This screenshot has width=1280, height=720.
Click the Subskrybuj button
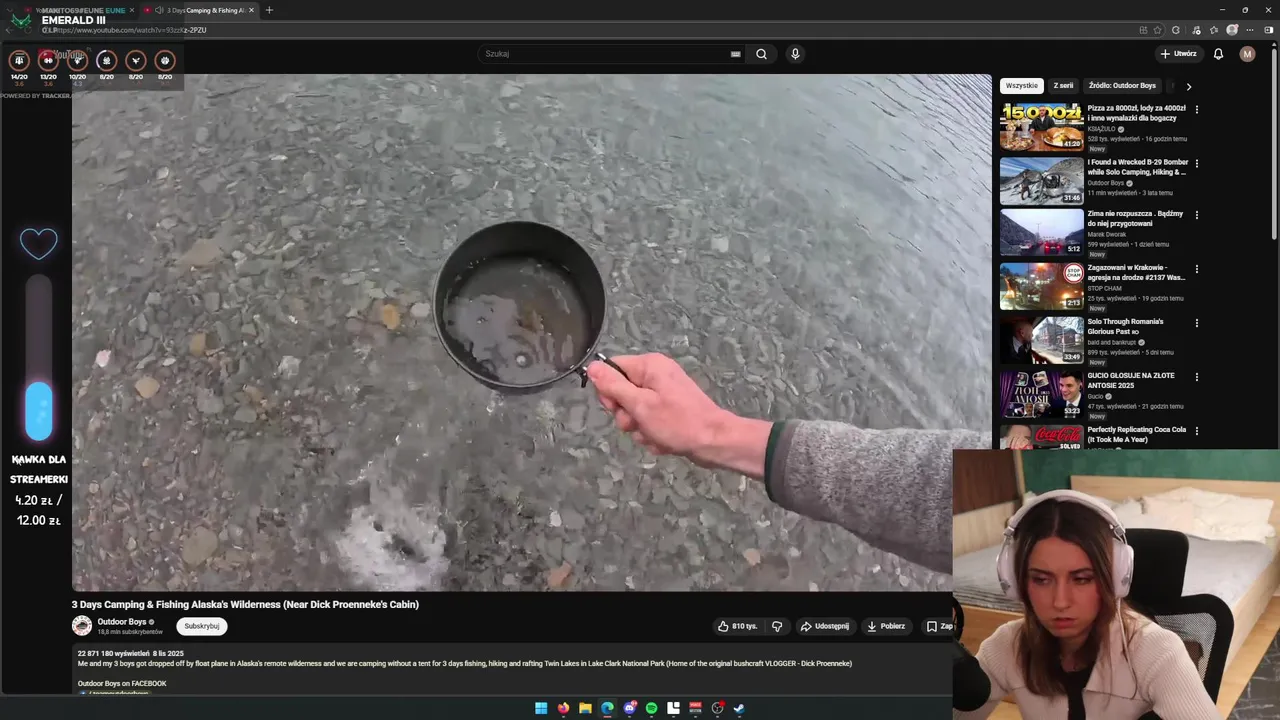tap(202, 626)
